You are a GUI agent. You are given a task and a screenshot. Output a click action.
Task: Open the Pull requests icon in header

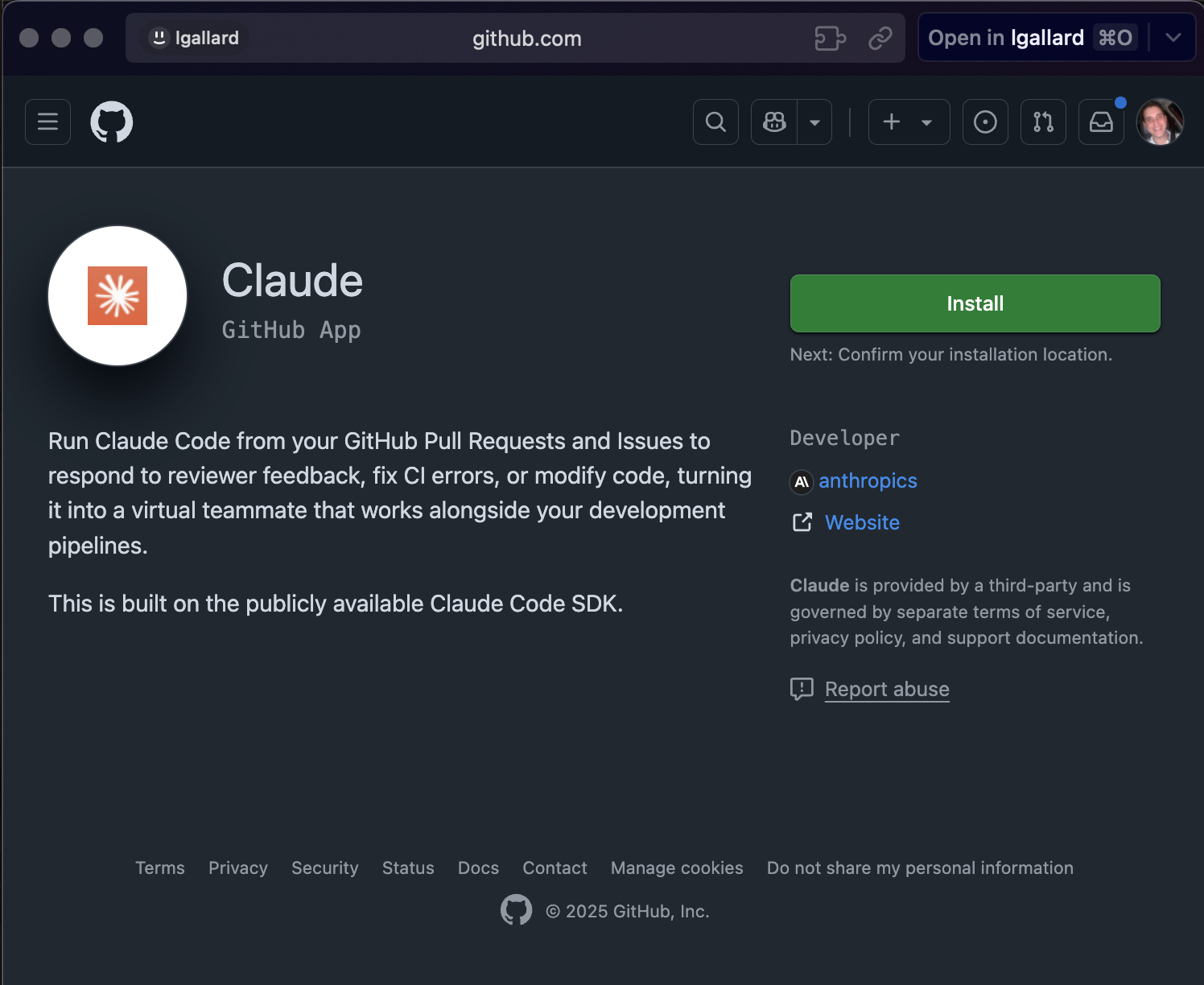pos(1043,122)
